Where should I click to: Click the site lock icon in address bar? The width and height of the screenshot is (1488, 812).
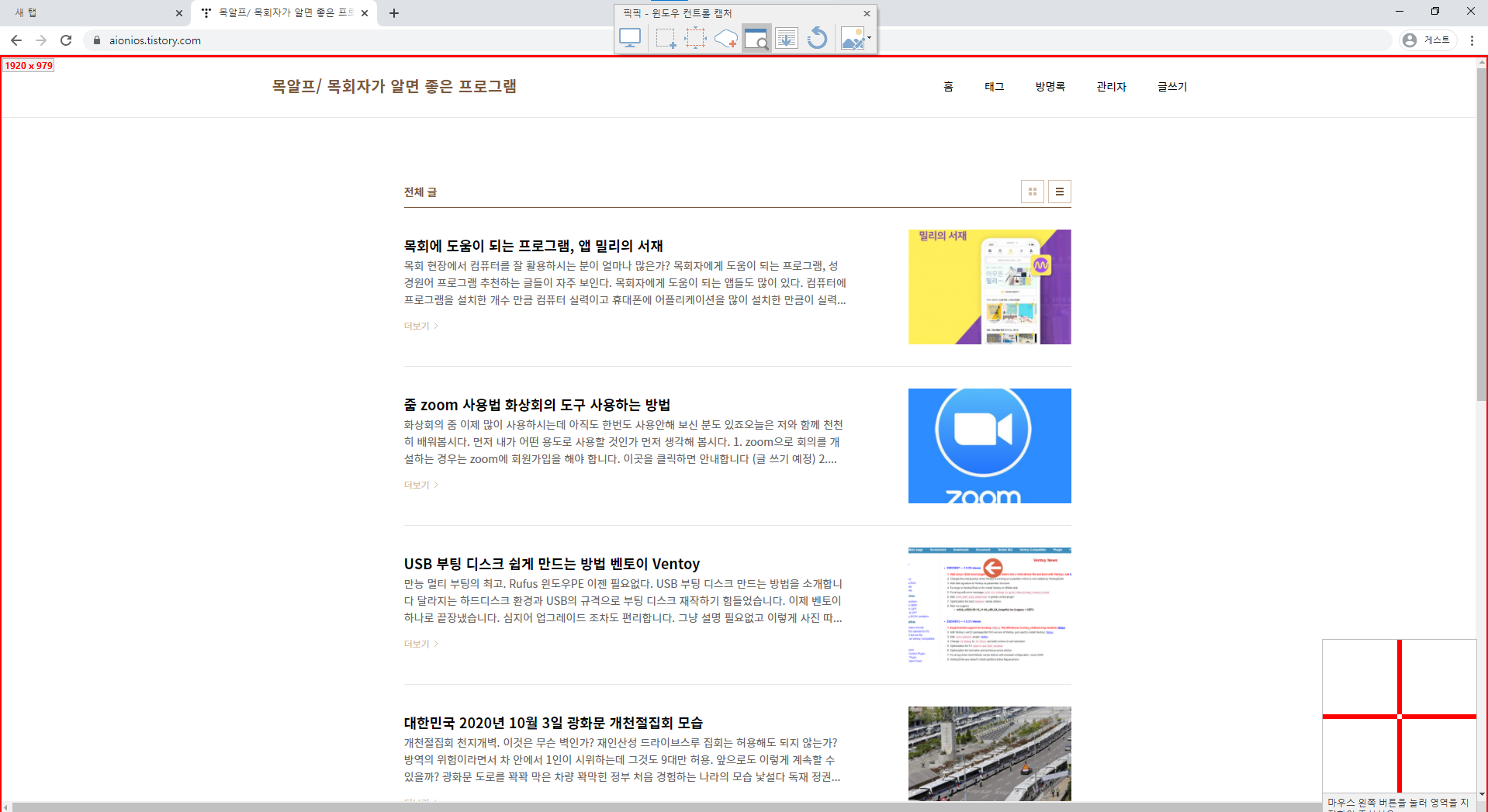96,40
